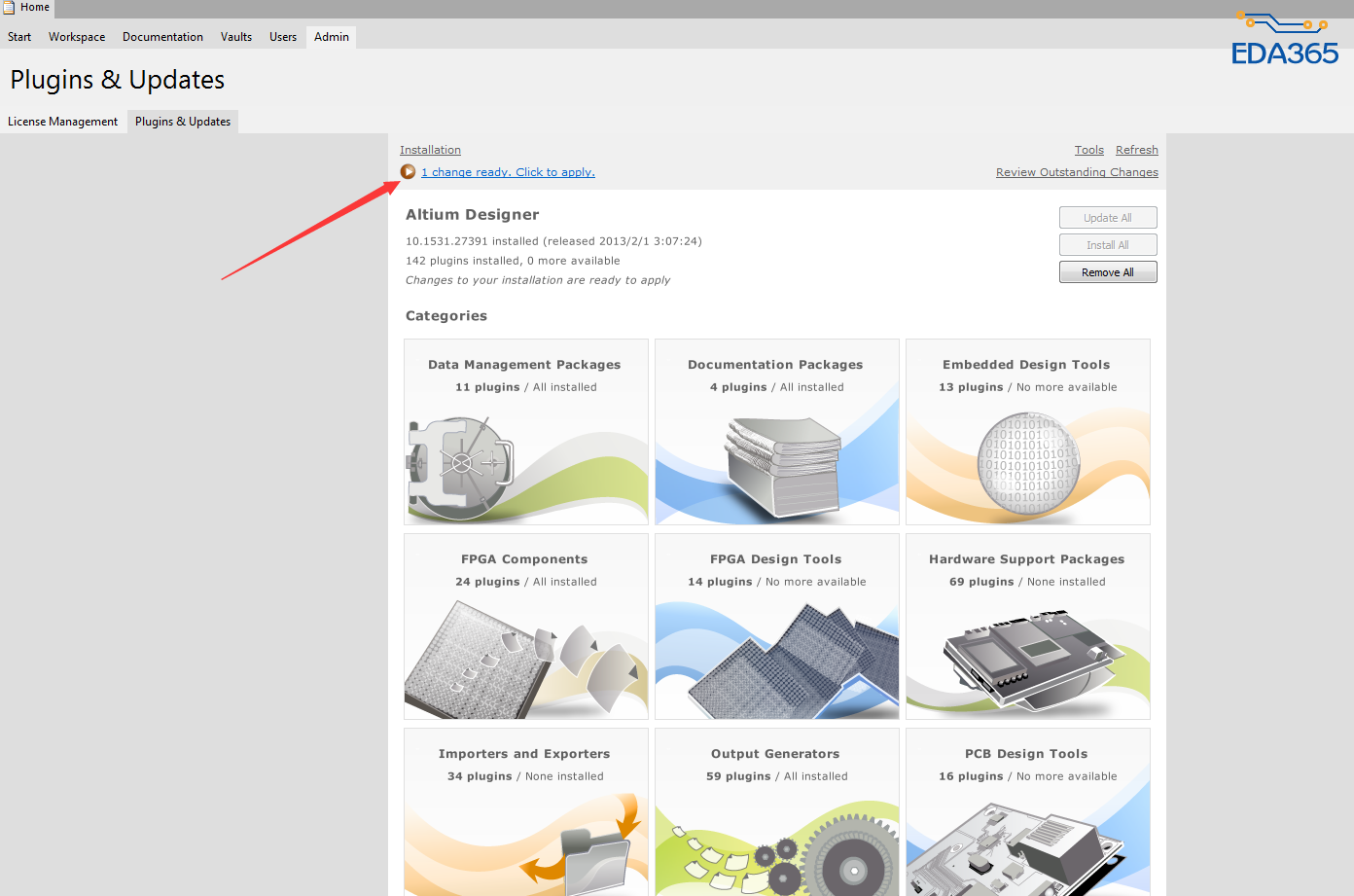Click the orange apply-changes arrow icon
Viewport: 1354px width, 896px height.
click(409, 172)
